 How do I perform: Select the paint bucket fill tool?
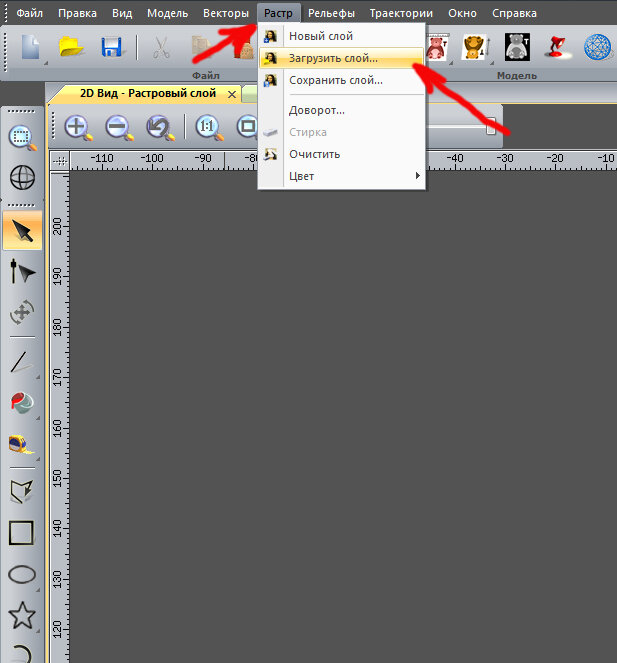tap(22, 403)
